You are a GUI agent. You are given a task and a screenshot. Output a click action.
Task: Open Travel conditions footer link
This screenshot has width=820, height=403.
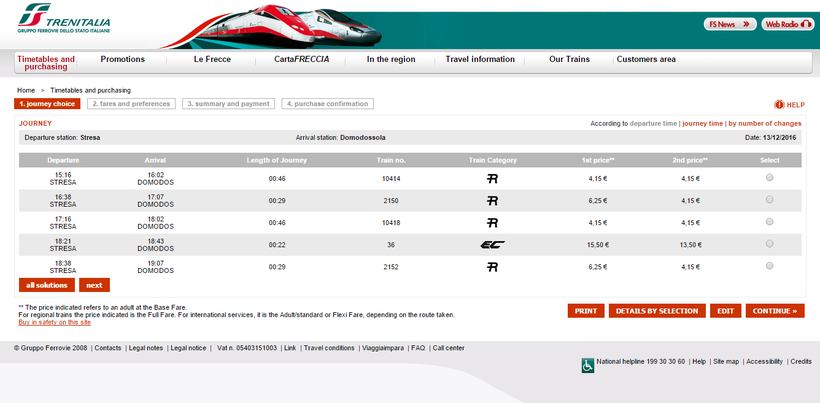tap(329, 348)
